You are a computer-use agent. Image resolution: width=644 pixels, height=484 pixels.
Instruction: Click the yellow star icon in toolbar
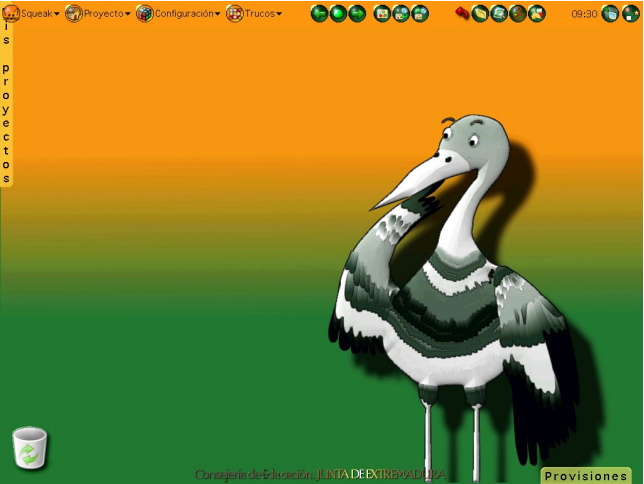click(537, 13)
